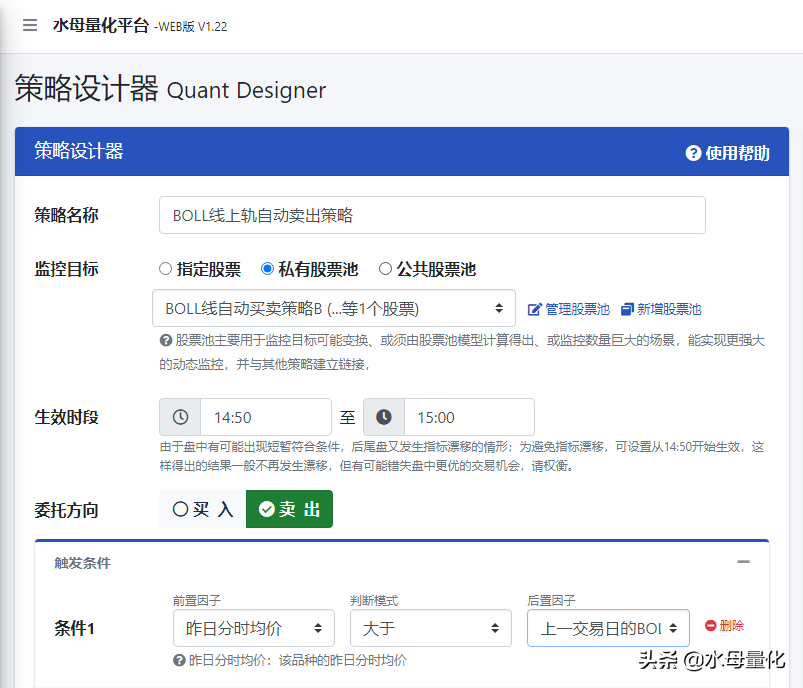Delete 条件1 using the 删除 button

[724, 626]
